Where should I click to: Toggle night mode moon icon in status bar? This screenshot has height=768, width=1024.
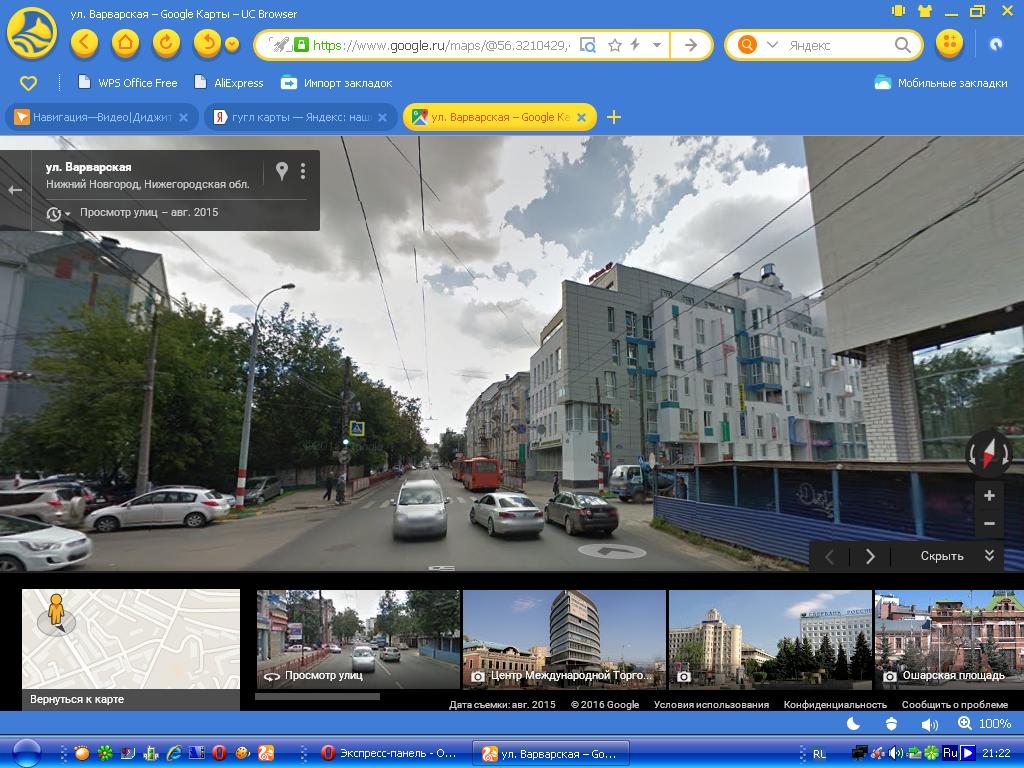click(853, 724)
